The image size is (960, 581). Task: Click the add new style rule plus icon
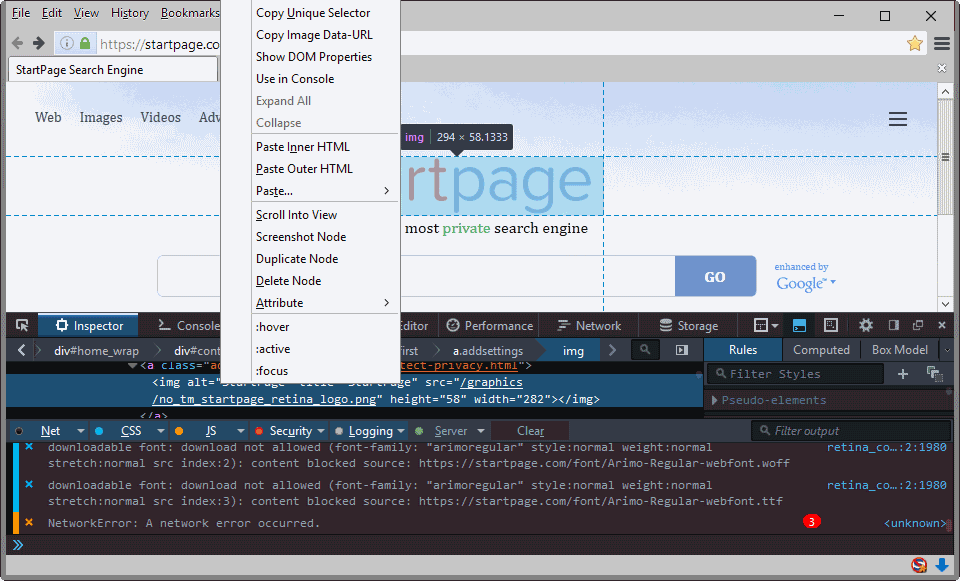(x=903, y=374)
